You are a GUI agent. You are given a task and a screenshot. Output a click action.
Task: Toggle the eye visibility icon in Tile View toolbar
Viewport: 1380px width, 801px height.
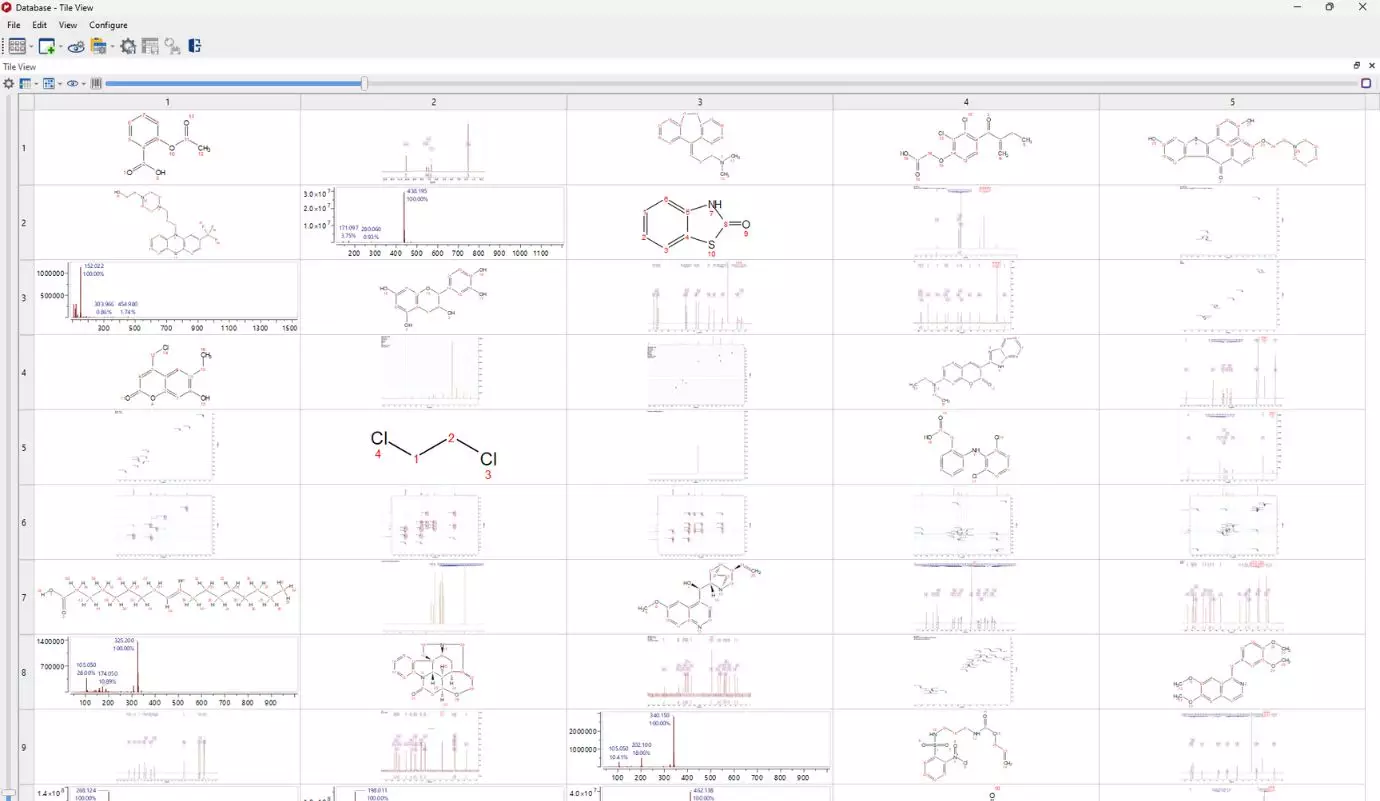pos(72,84)
